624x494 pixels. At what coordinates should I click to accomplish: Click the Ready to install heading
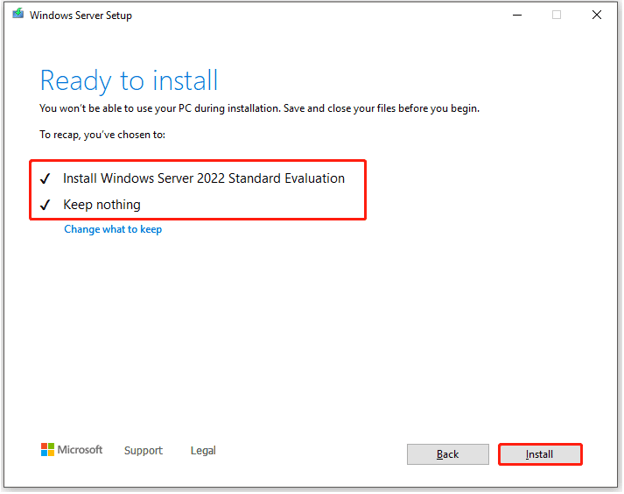click(x=128, y=81)
